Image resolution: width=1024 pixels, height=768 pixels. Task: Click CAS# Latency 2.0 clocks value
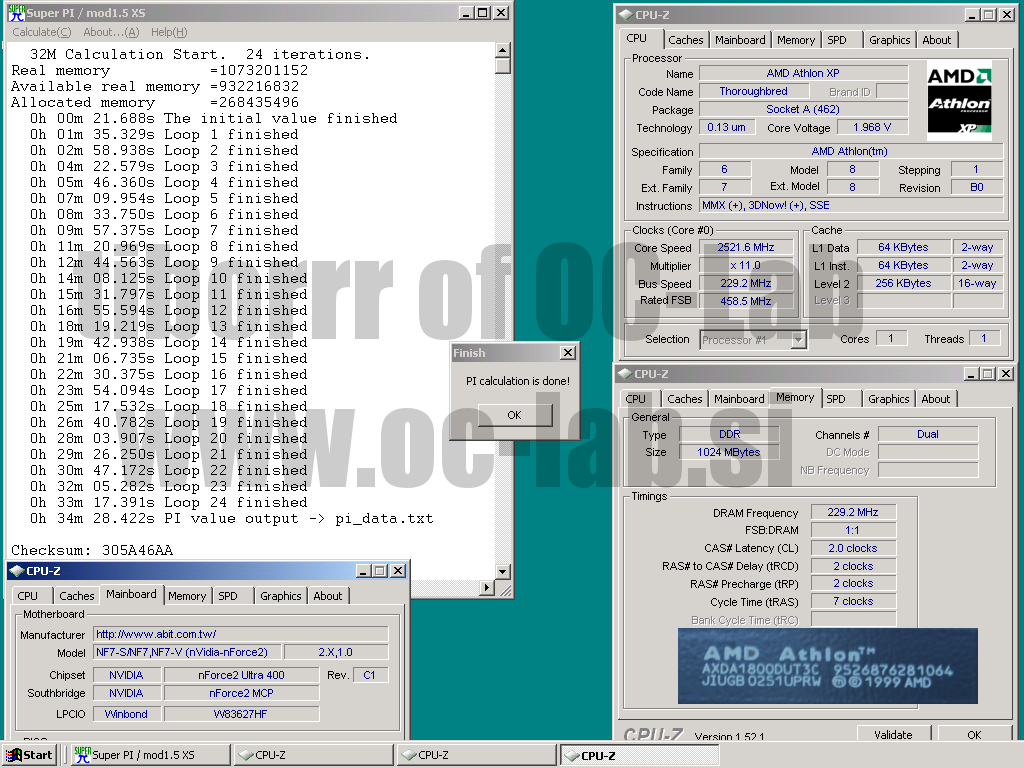point(853,548)
